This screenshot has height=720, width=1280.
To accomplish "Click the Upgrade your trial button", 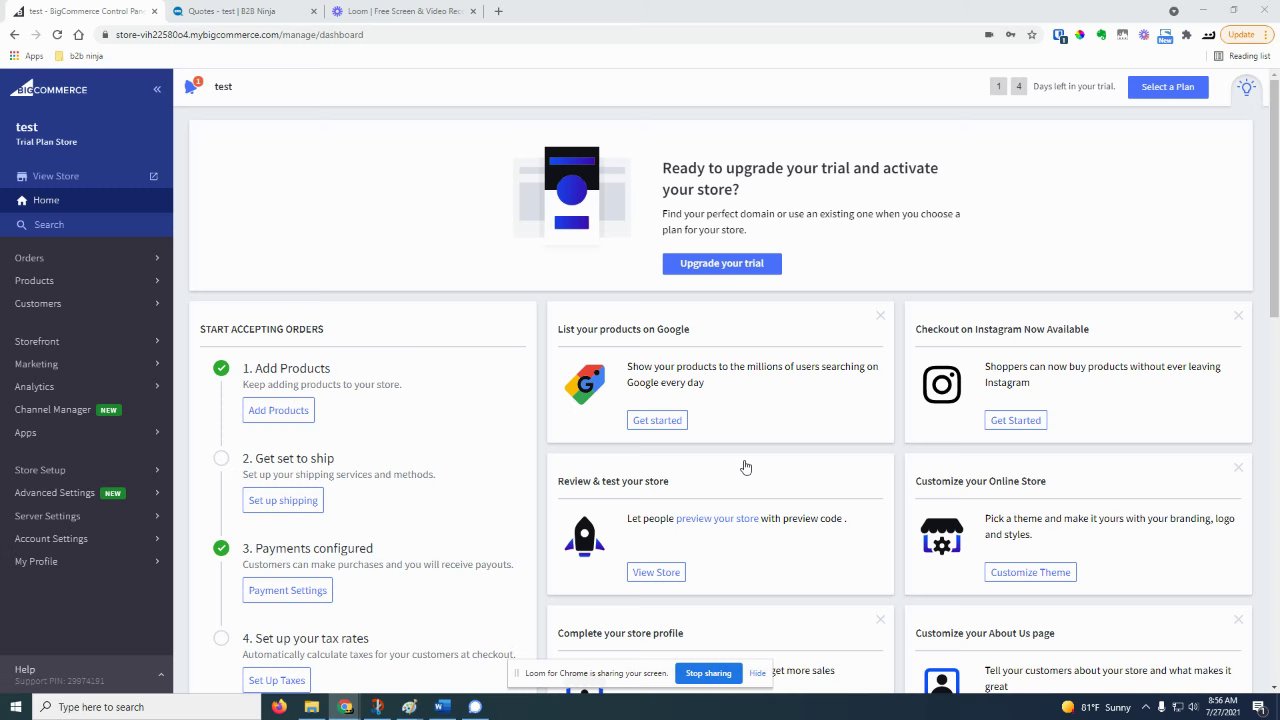I will coord(722,263).
